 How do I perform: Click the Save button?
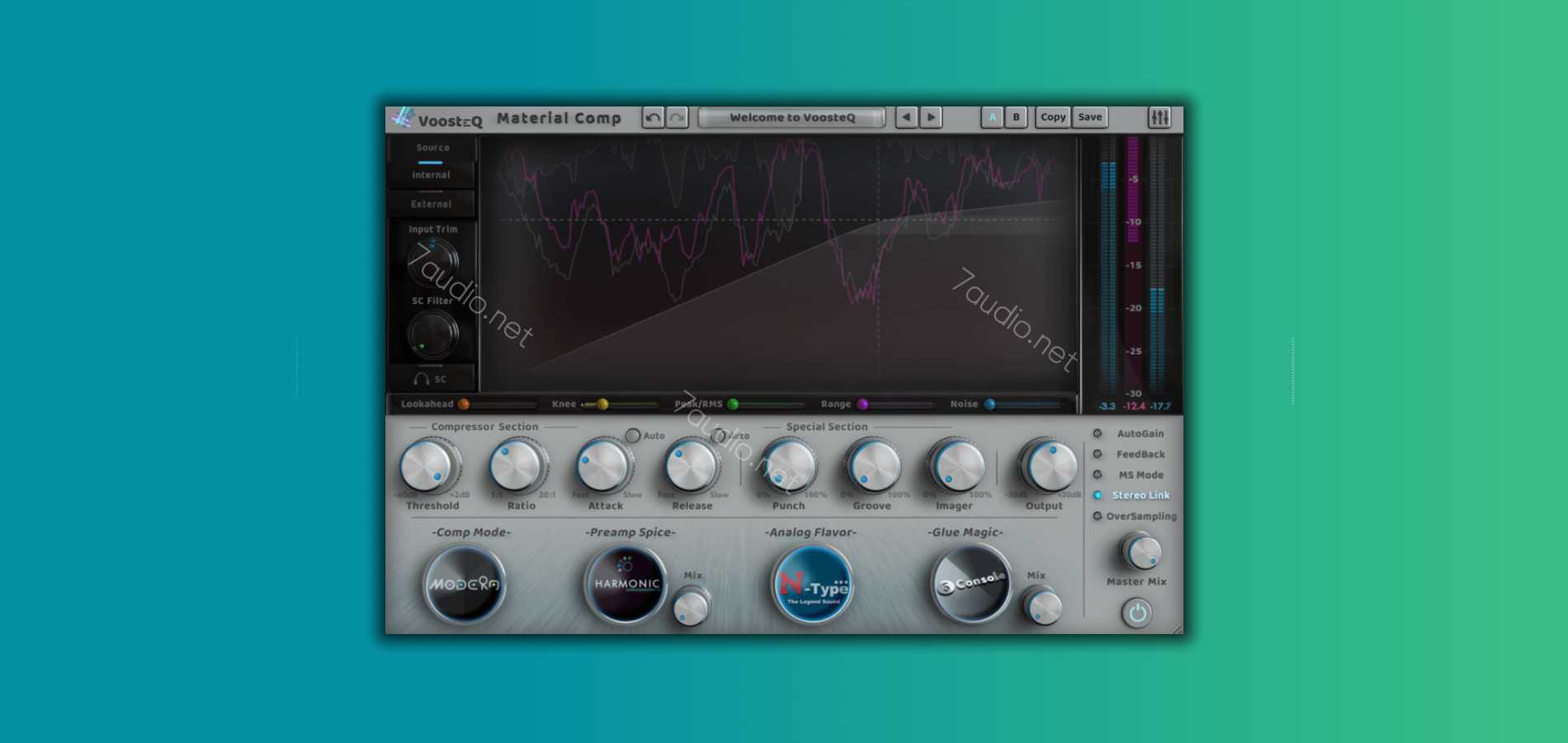coord(1089,117)
